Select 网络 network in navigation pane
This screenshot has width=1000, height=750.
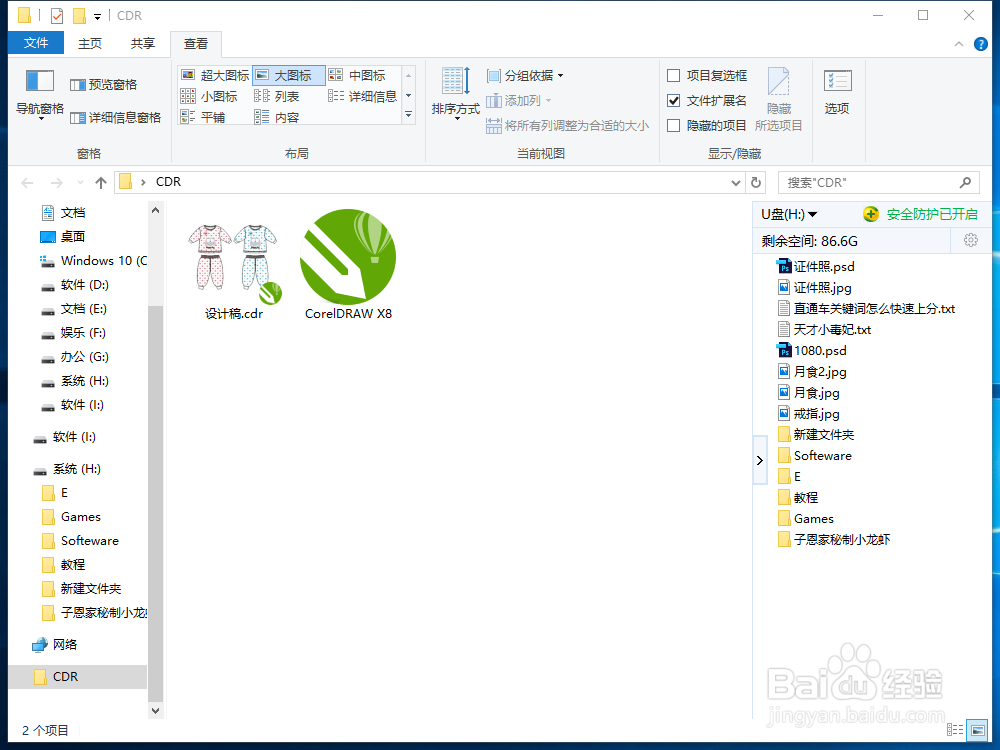tap(55, 645)
